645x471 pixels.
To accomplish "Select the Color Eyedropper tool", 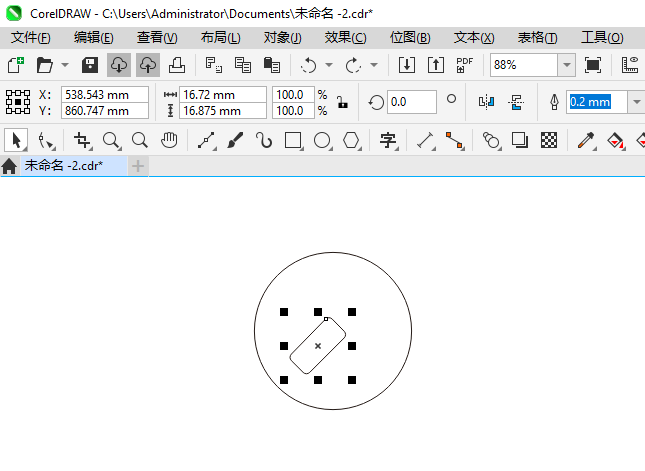I will click(586, 141).
